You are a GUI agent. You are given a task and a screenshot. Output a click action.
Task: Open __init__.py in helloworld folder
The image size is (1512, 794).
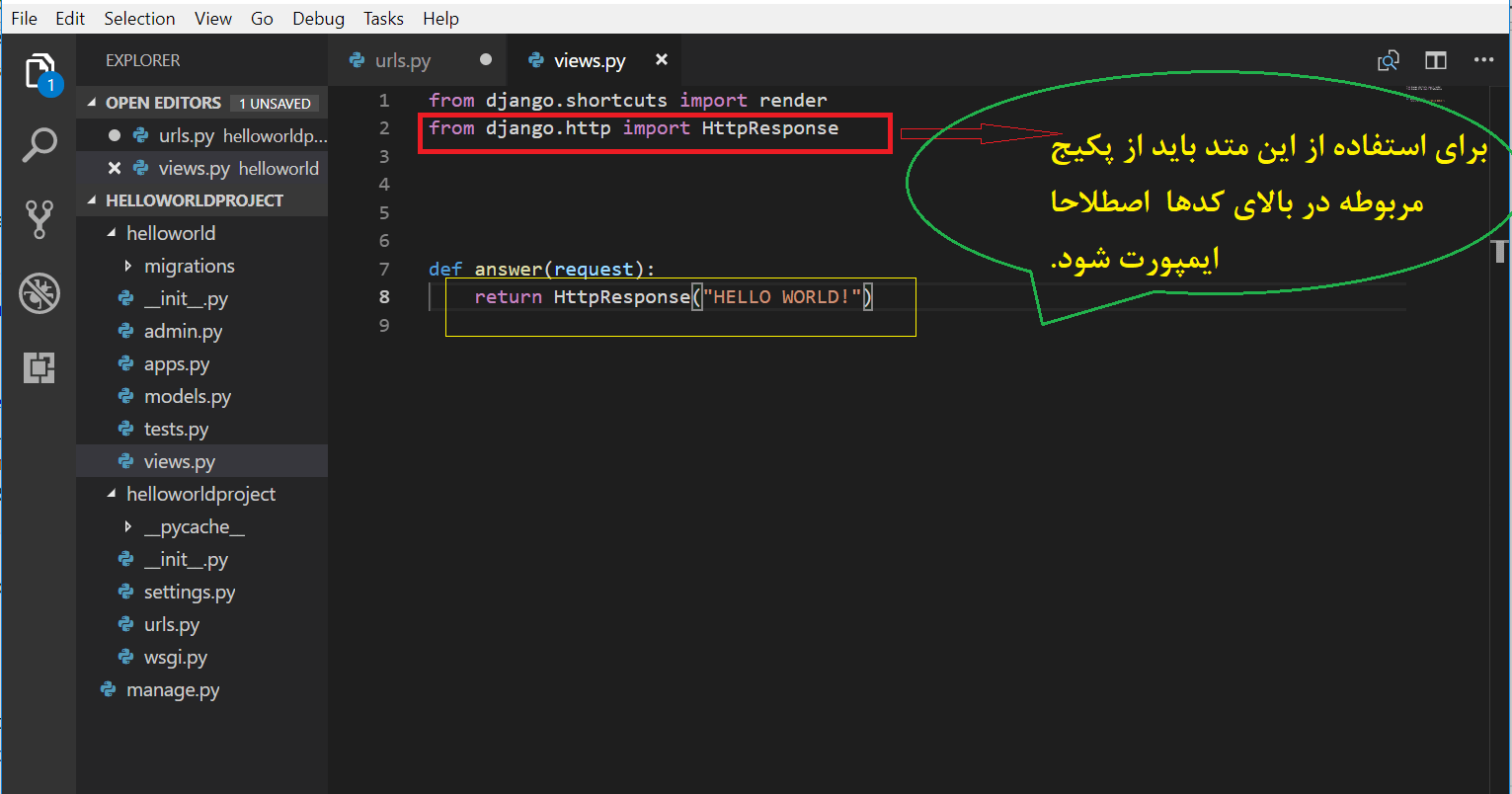[x=201, y=299]
